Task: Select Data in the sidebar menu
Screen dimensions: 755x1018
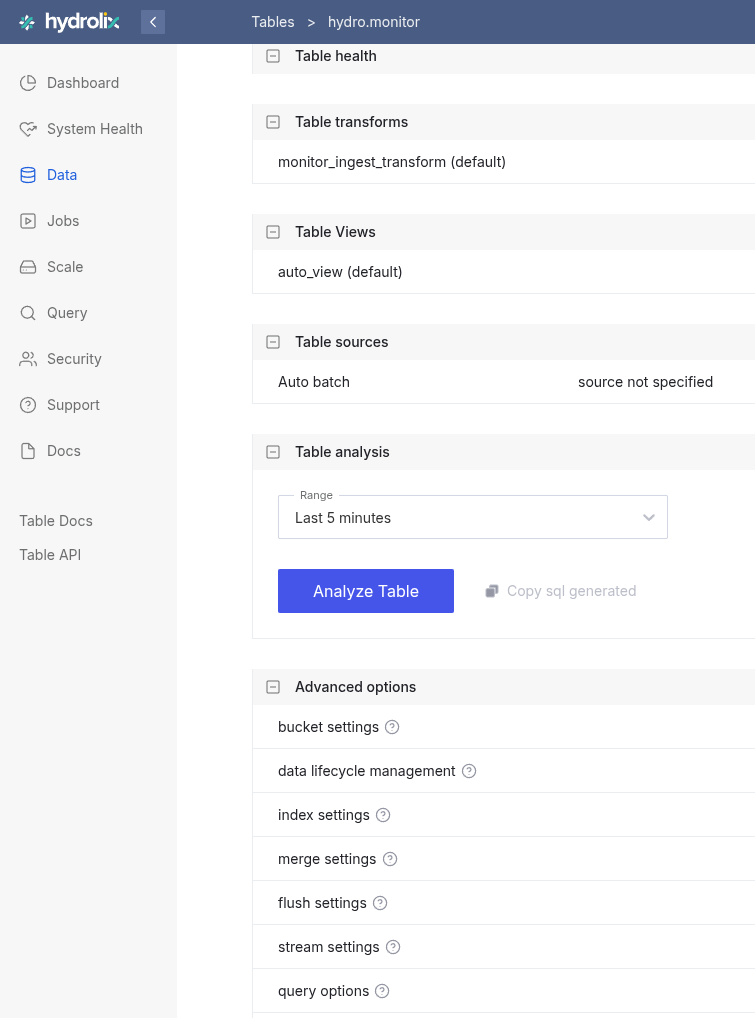Action: (x=29, y=175)
